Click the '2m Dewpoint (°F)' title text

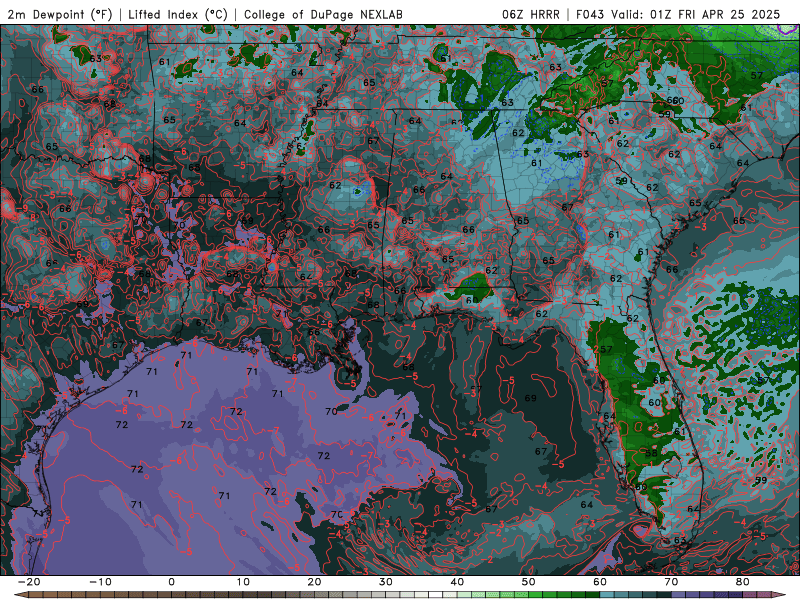[60, 14]
